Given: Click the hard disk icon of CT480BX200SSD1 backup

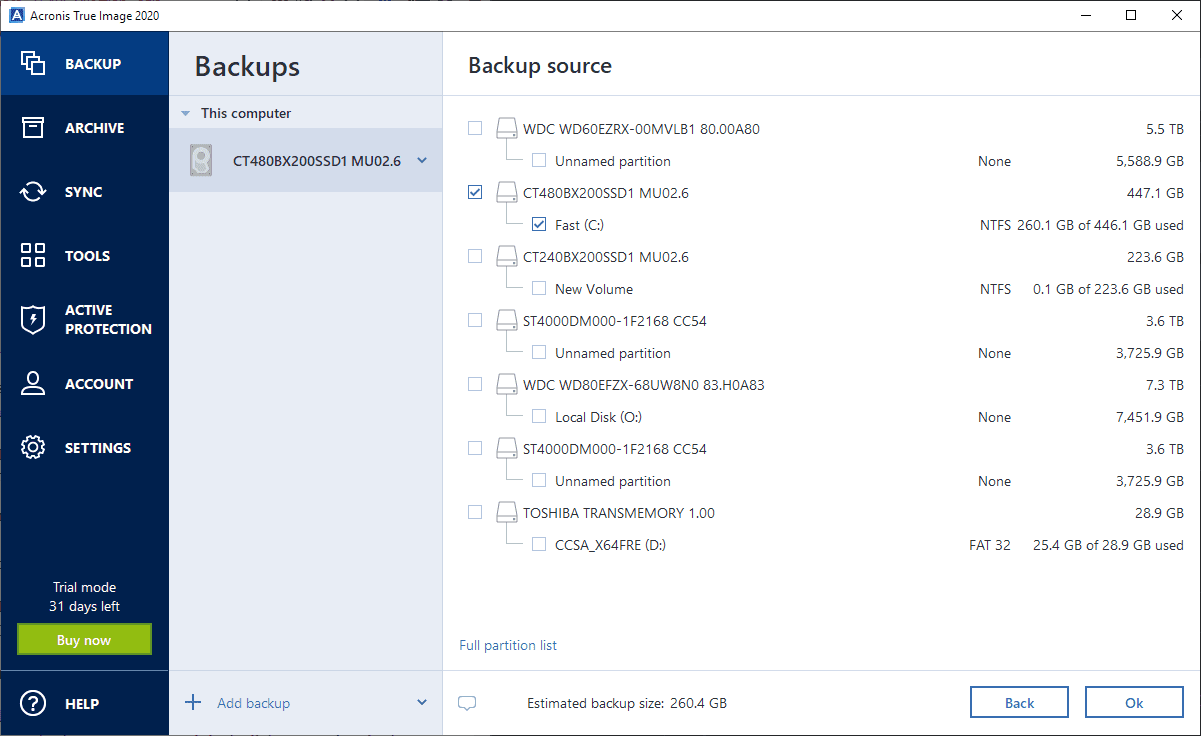Looking at the screenshot, I should (201, 160).
